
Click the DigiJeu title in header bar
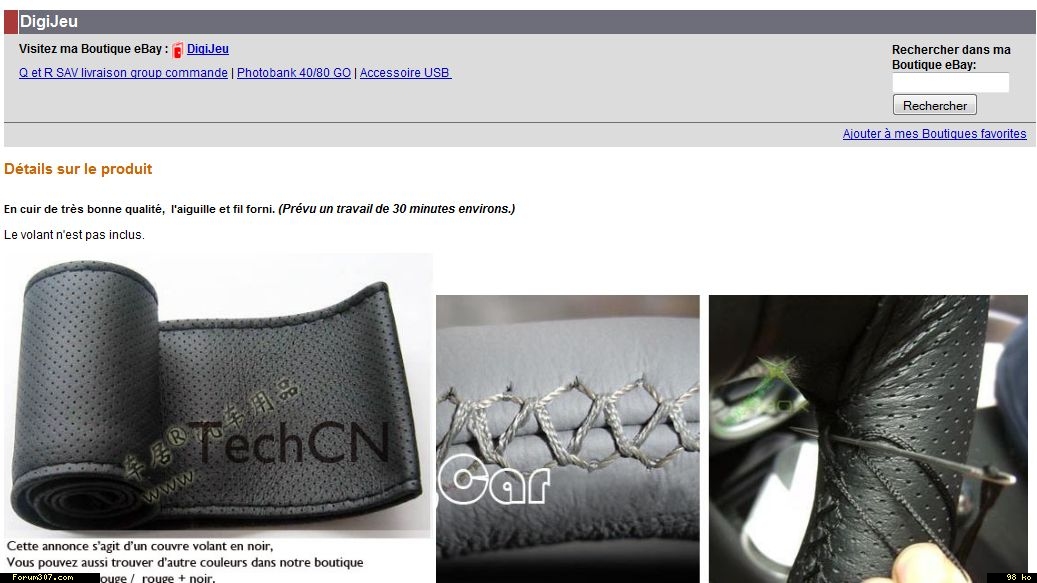[49, 22]
